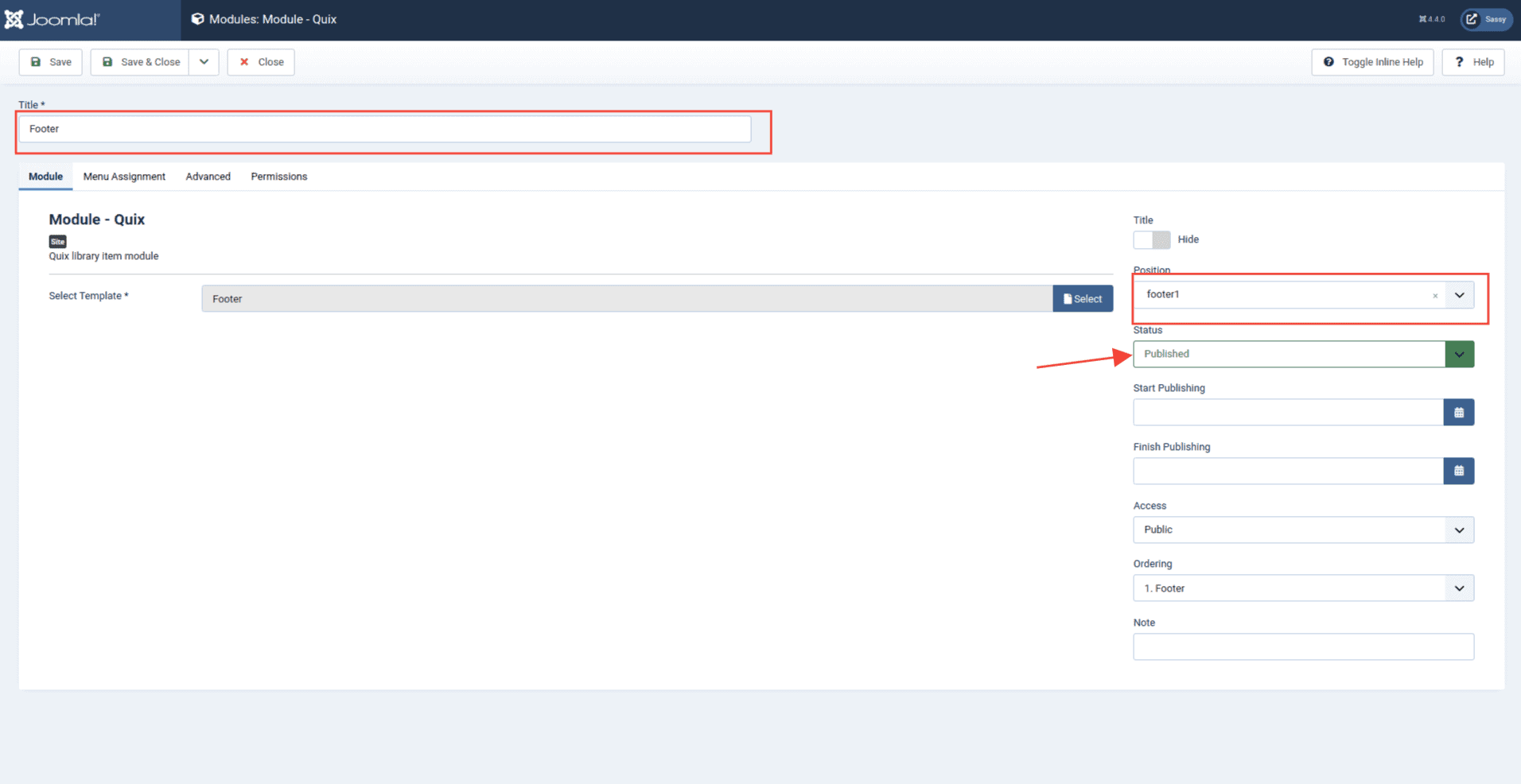Click the Joomla logo icon
Image resolution: width=1521 pixels, height=784 pixels.
coord(14,19)
